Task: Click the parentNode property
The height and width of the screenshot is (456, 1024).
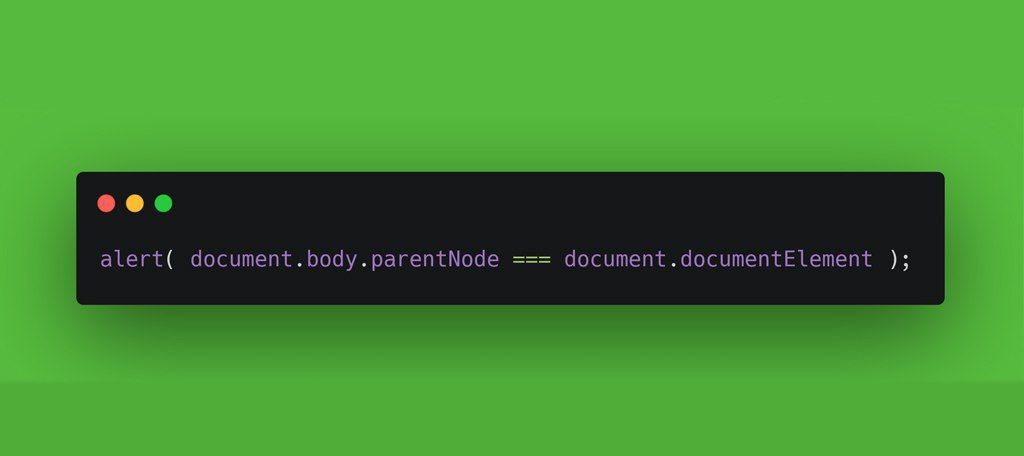Action: pos(435,260)
